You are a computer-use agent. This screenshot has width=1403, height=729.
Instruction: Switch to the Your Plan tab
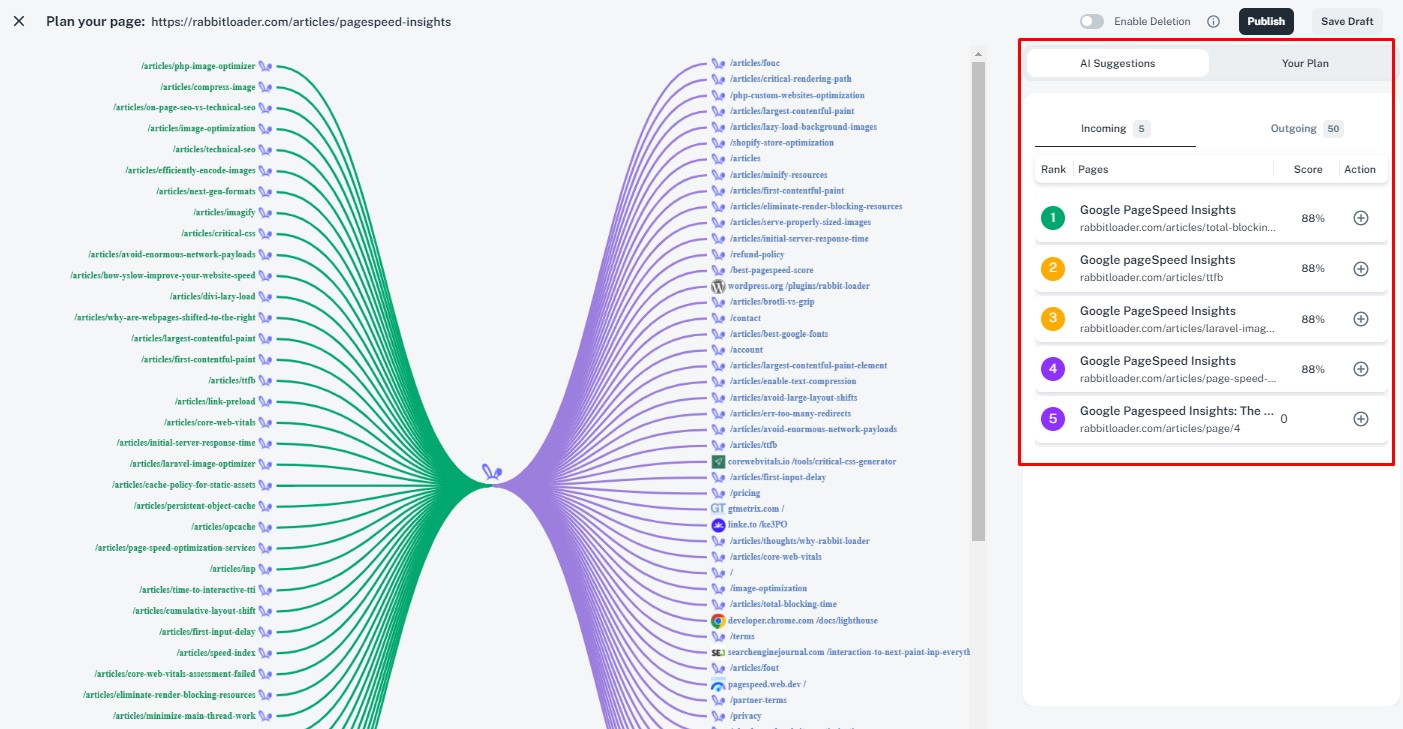[x=1305, y=63]
